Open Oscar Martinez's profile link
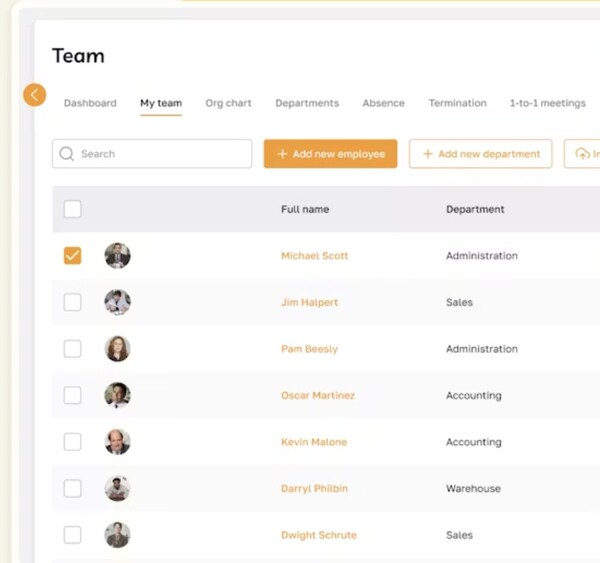Screen dimensions: 600x563 pyautogui.click(x=317, y=395)
